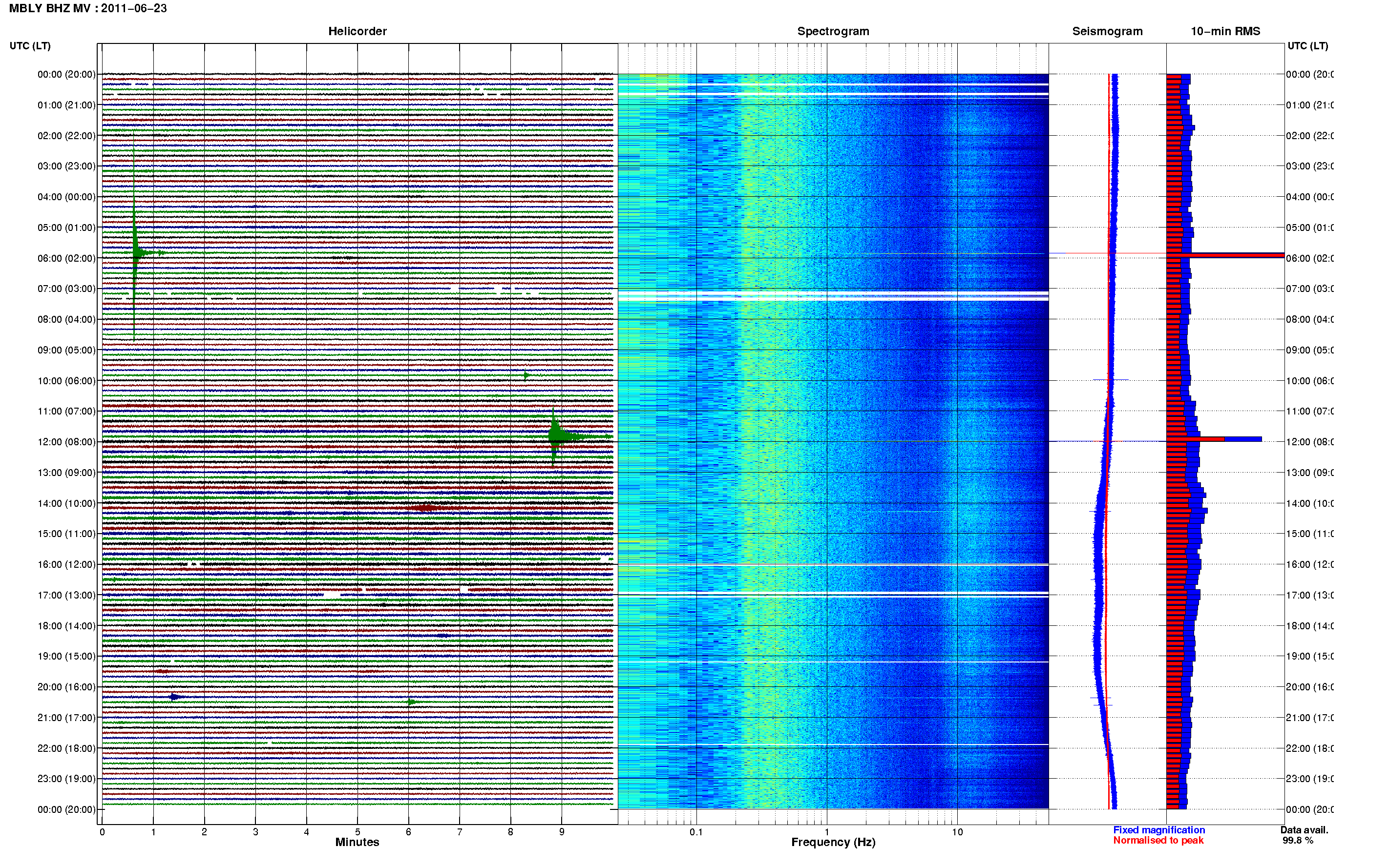Click the large green event near 06:00
The height and width of the screenshot is (868, 1389).
point(135,252)
